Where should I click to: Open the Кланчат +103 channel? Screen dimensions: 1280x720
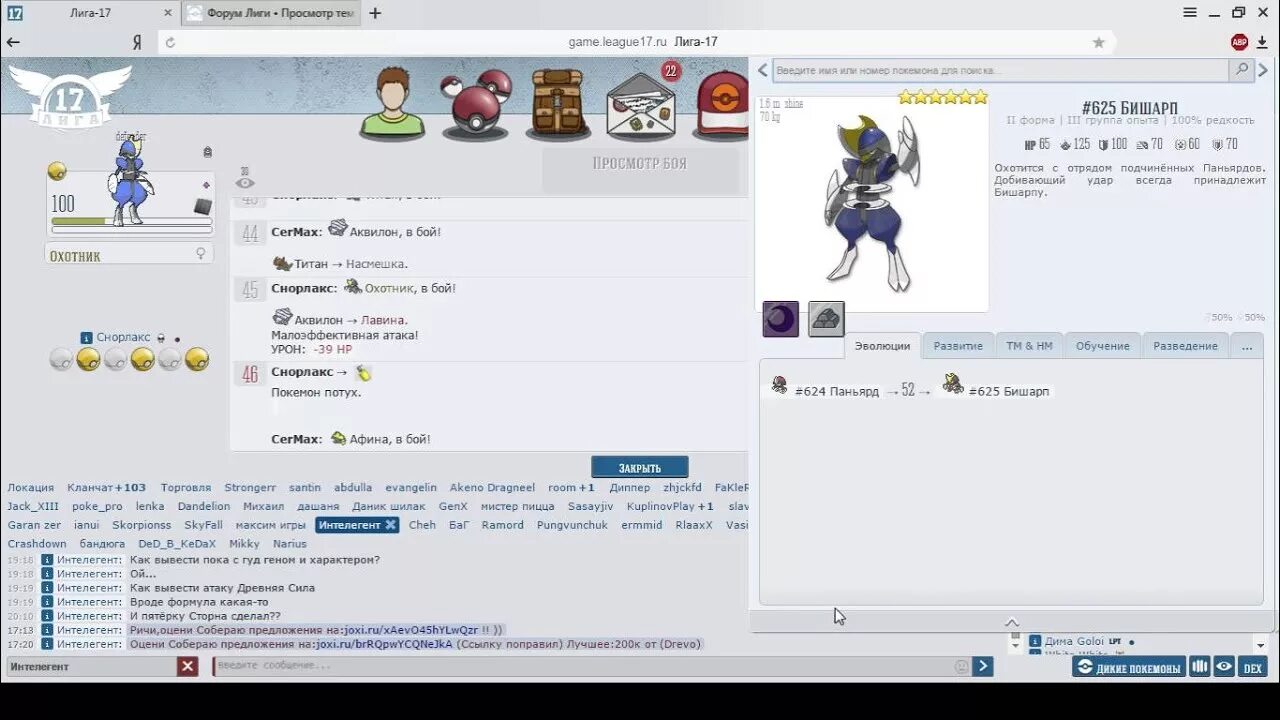click(107, 488)
